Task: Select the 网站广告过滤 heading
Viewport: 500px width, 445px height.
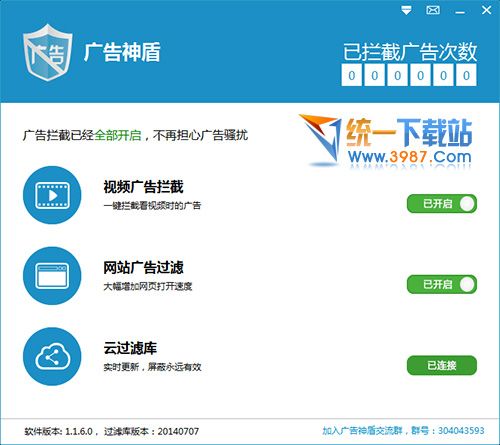Action: 143,268
